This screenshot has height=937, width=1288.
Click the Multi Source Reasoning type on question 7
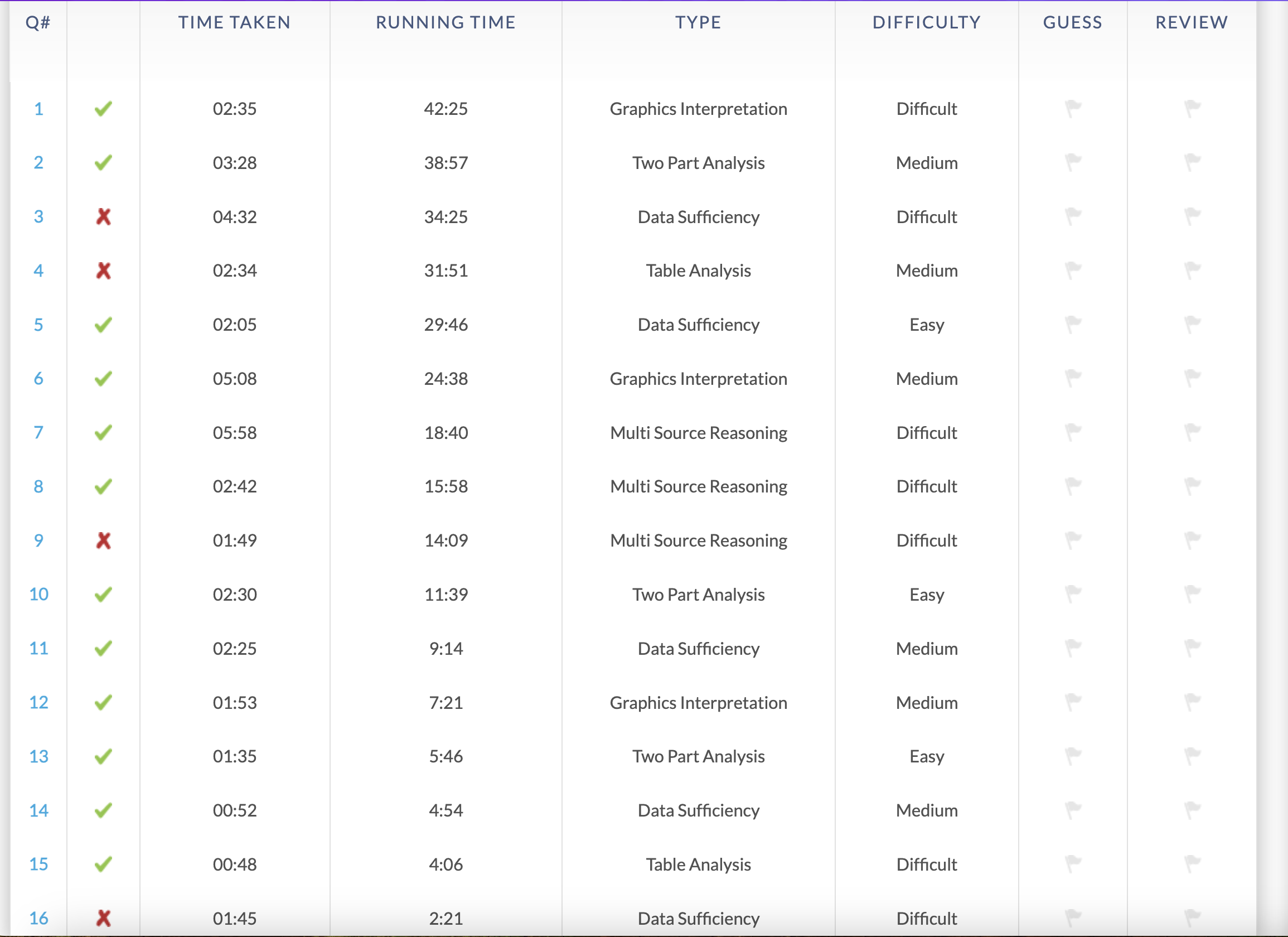698,432
